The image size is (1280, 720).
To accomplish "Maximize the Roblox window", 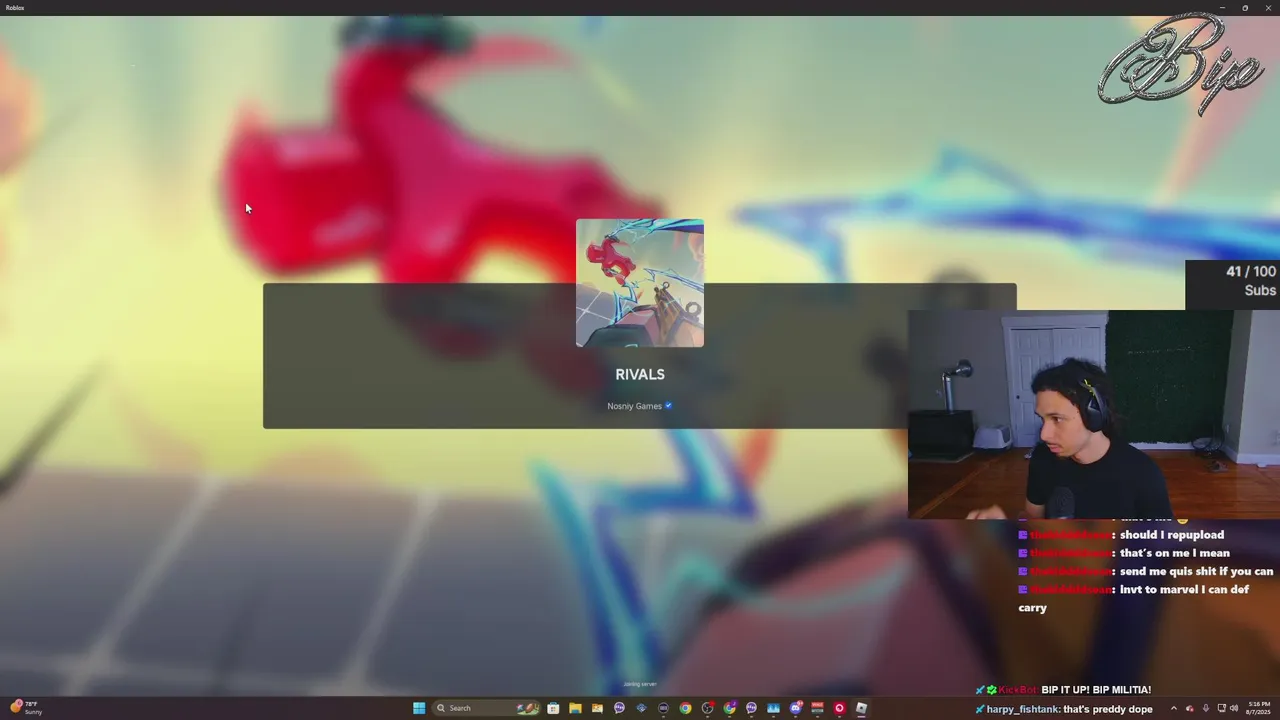I will (x=1245, y=7).
